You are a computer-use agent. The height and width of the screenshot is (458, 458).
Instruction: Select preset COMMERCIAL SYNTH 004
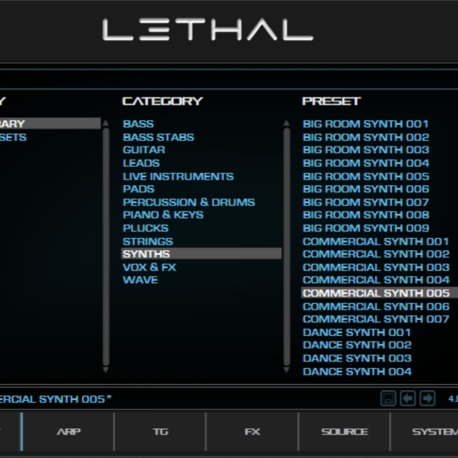click(x=376, y=280)
